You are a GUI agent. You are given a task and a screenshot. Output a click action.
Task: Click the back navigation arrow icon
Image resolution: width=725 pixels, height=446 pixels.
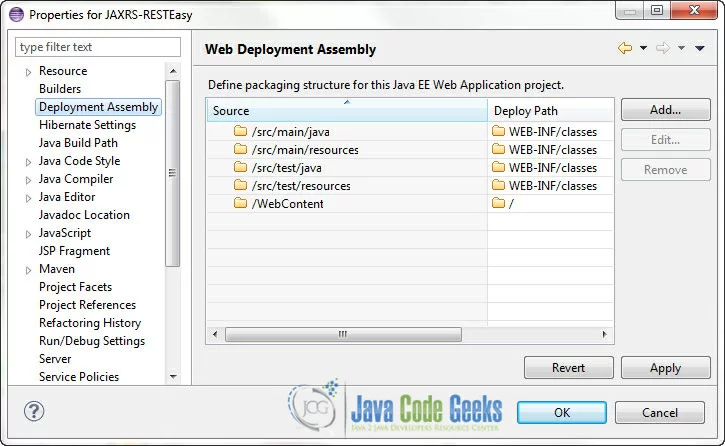click(x=625, y=48)
